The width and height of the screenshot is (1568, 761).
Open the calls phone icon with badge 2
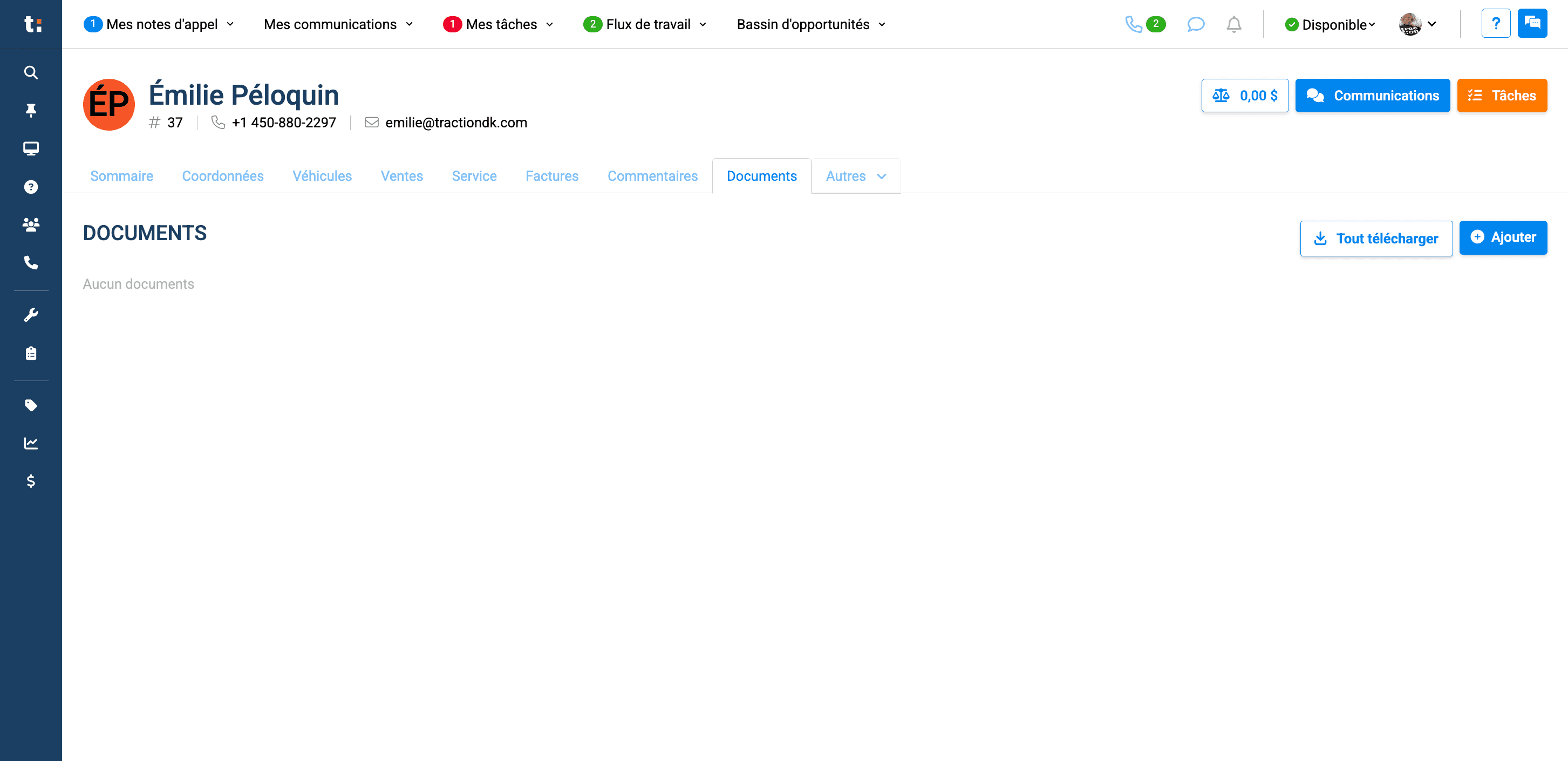click(x=1144, y=24)
